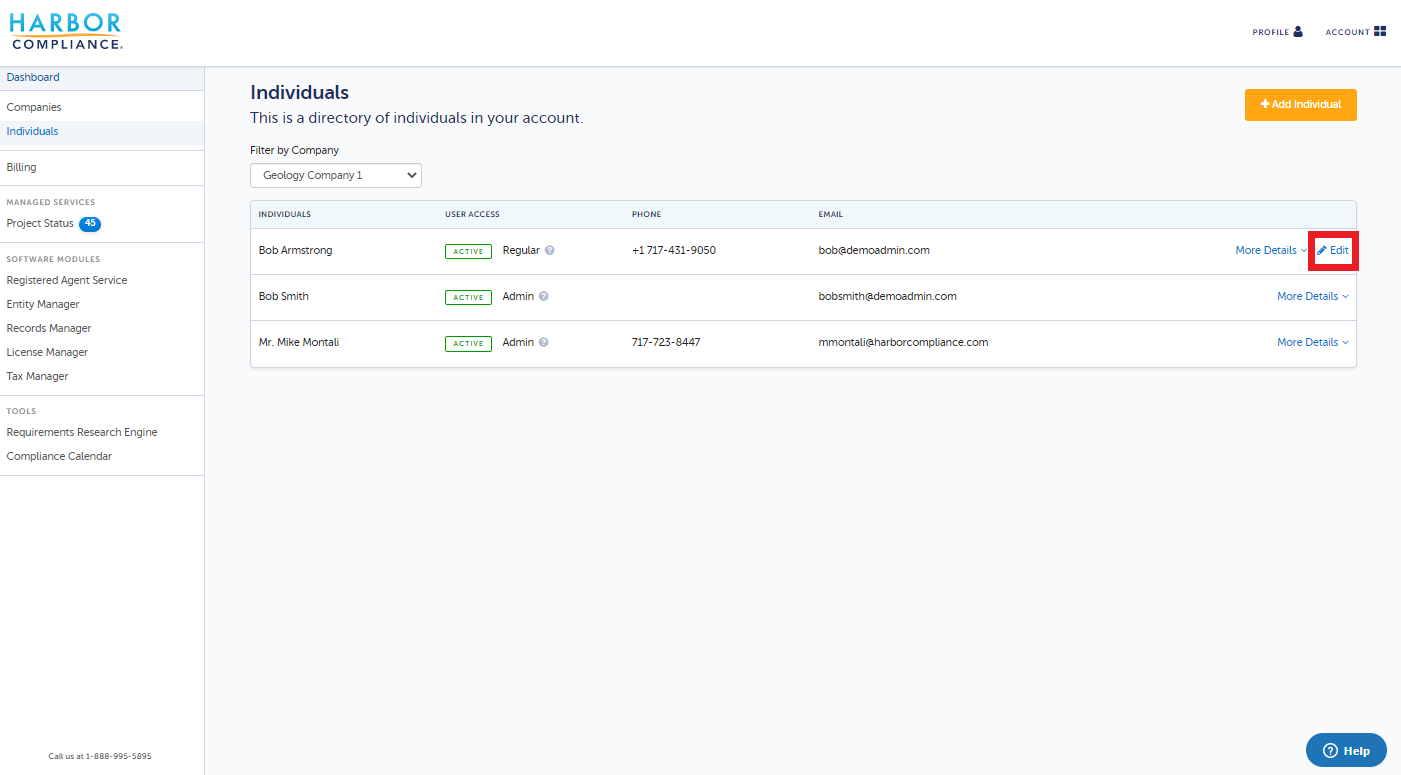Open the Filter by Company dropdown
Image resolution: width=1401 pixels, height=775 pixels.
click(336, 176)
